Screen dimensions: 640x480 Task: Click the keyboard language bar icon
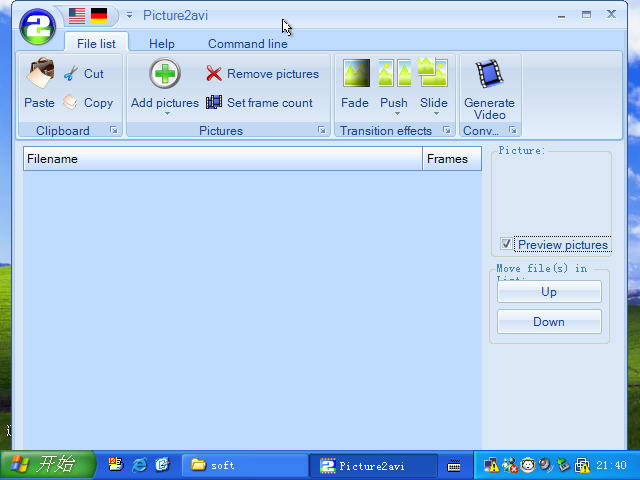pos(454,465)
